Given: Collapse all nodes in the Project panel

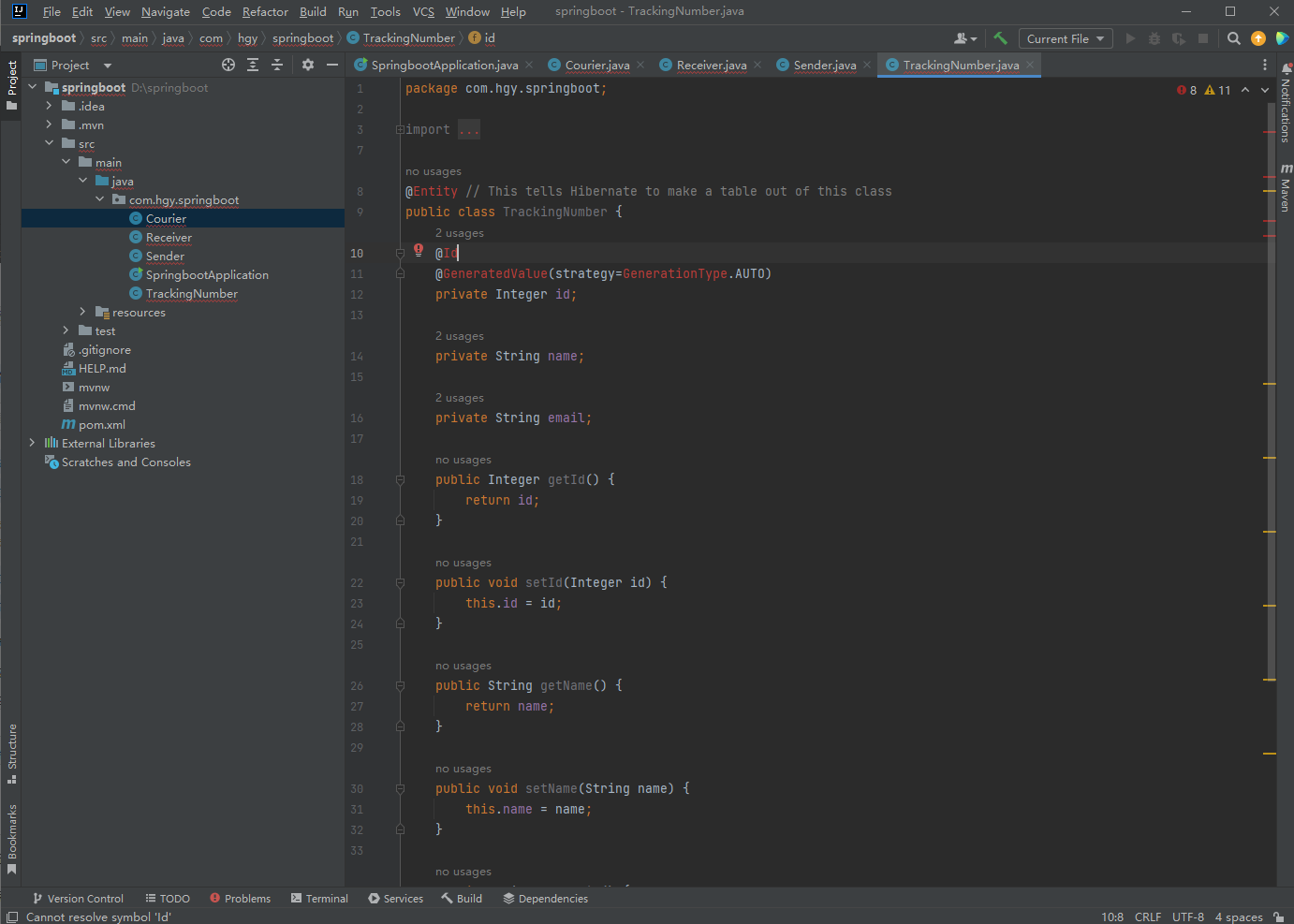Looking at the screenshot, I should pyautogui.click(x=277, y=65).
